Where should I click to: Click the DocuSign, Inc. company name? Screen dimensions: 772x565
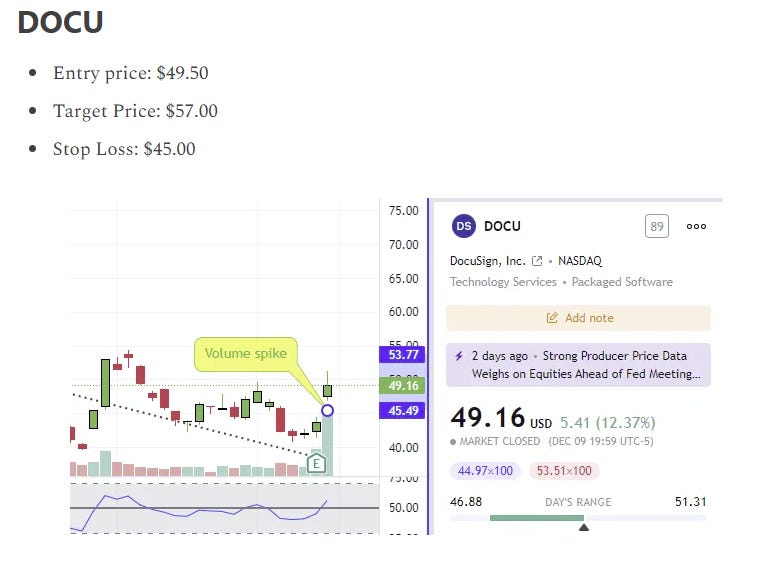[487, 261]
